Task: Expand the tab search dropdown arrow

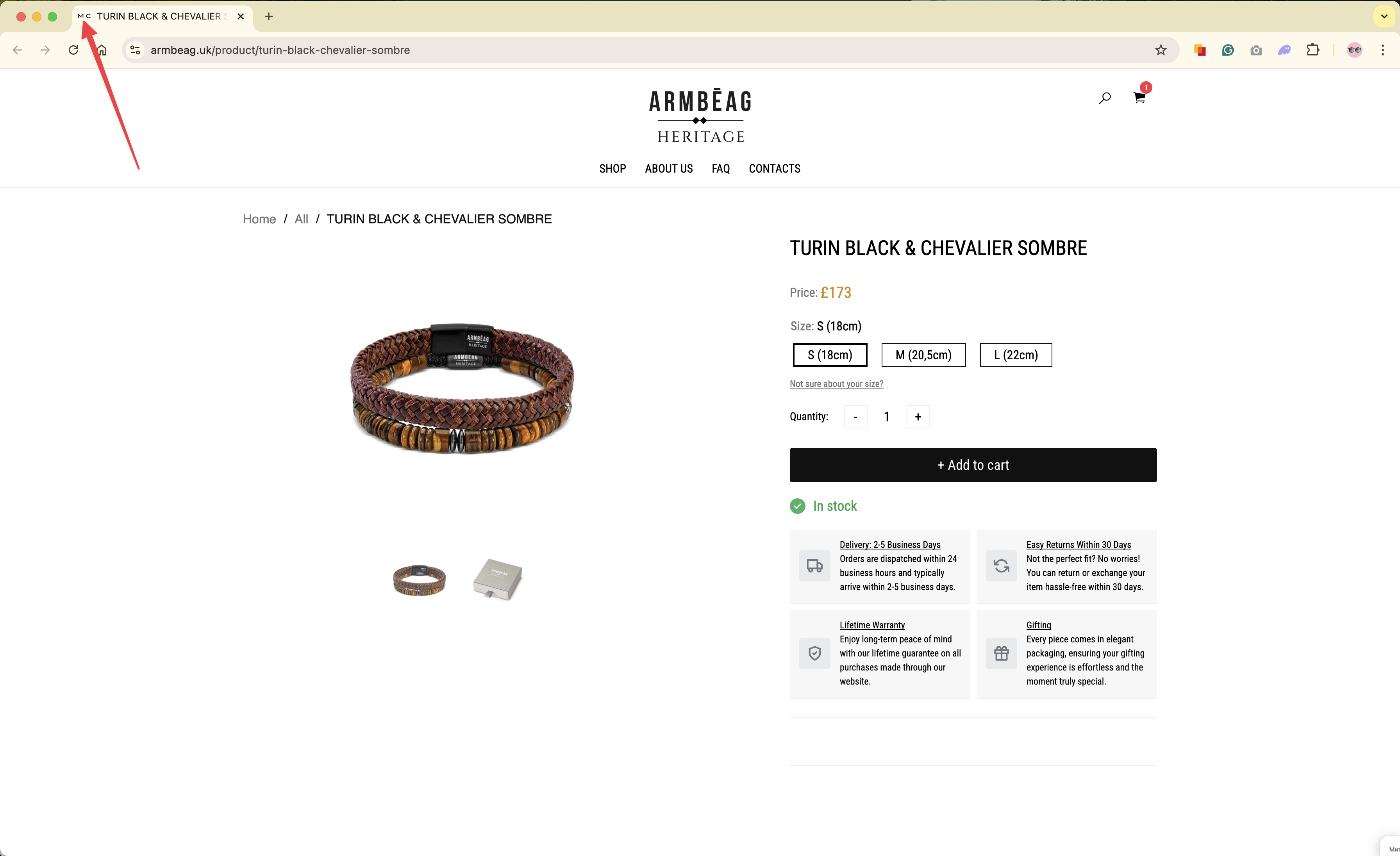Action: 1384,16
